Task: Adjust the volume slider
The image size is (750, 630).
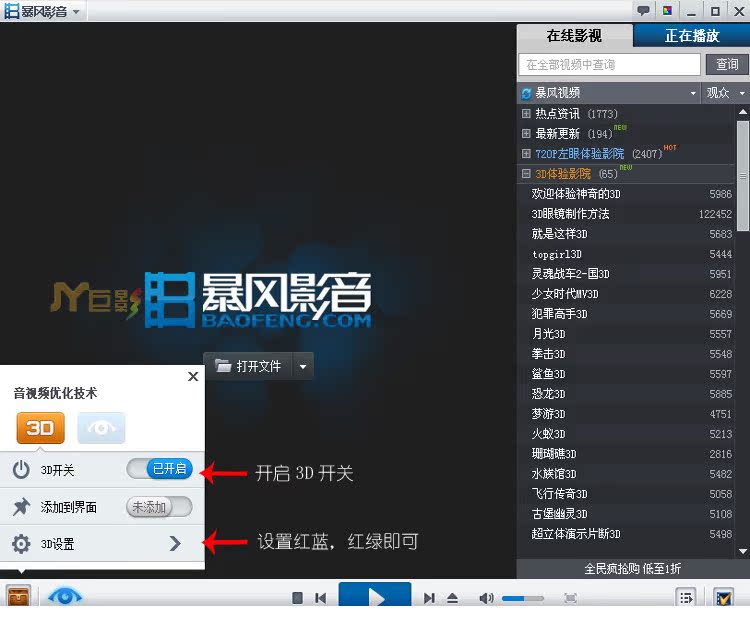Action: pos(522,598)
